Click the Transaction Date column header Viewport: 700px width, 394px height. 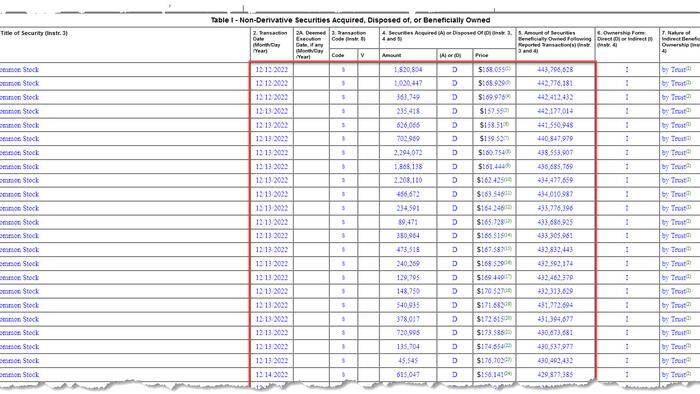click(270, 42)
